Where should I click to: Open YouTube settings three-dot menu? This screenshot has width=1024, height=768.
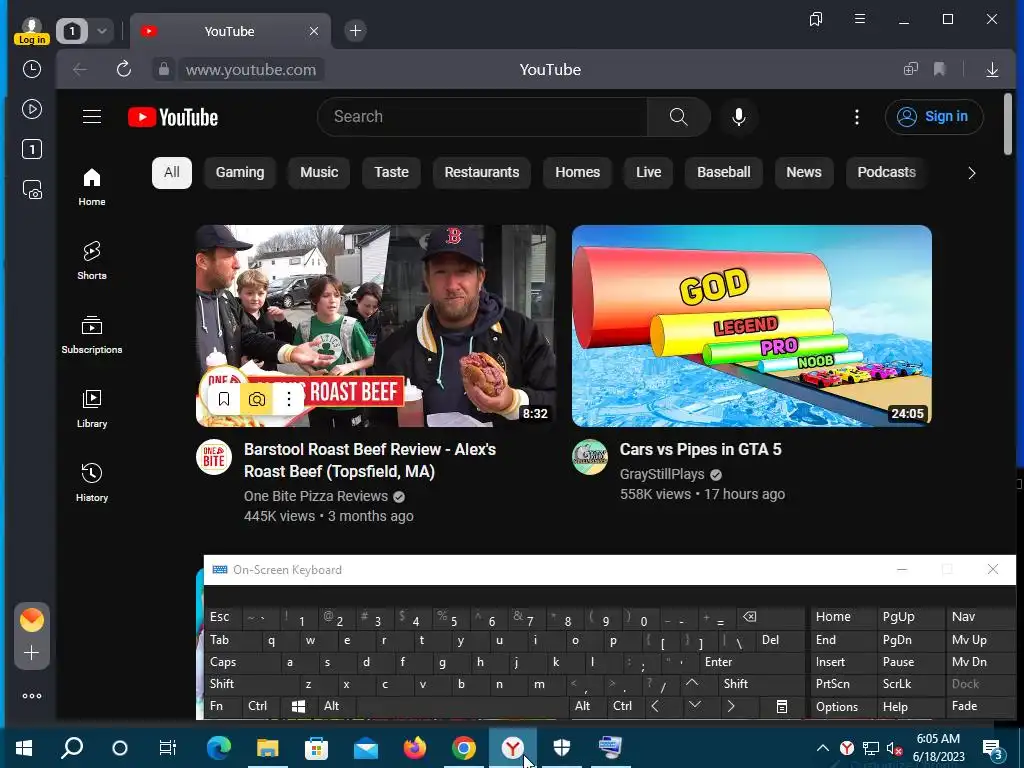pyautogui.click(x=857, y=117)
